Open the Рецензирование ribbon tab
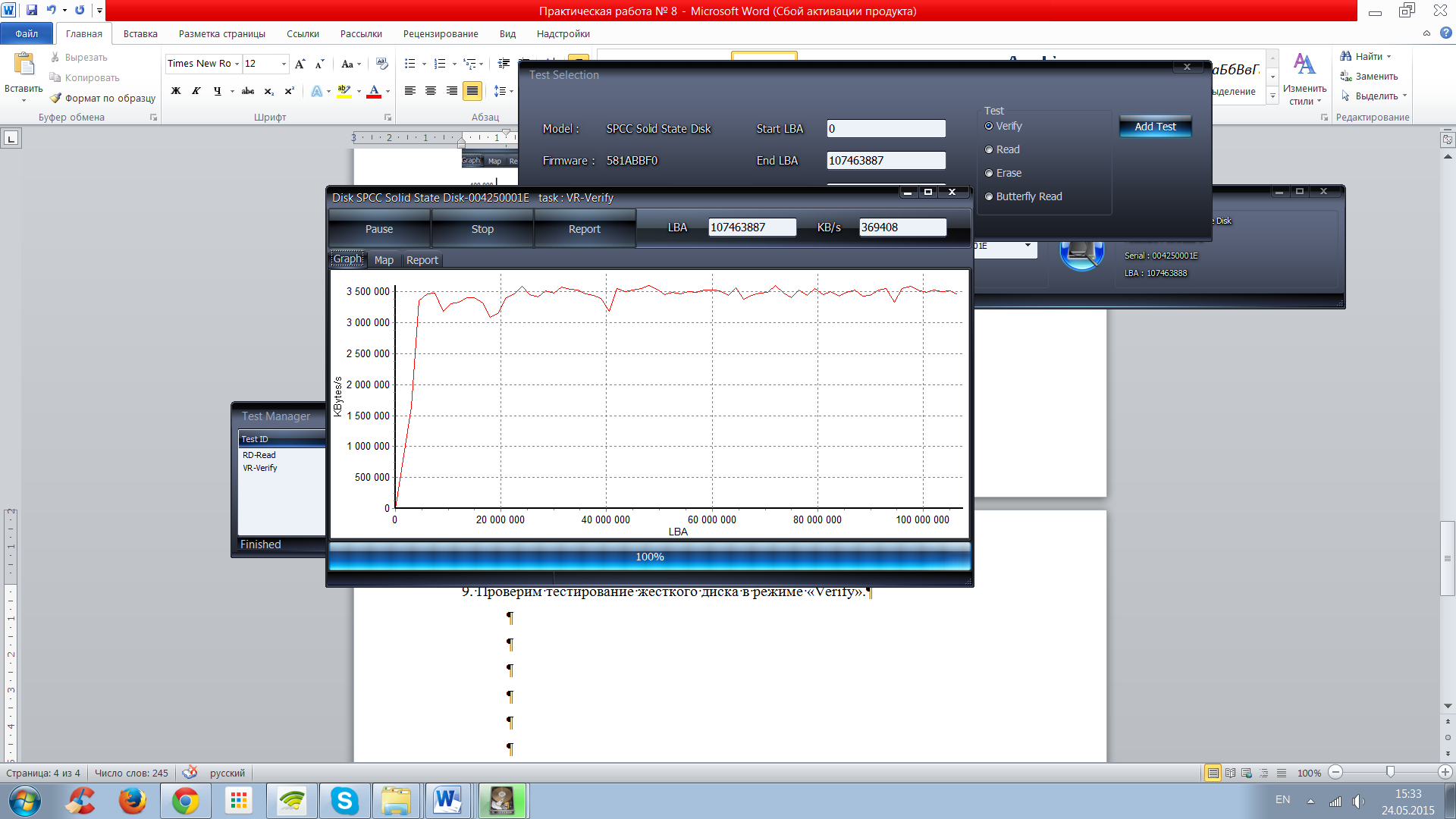This screenshot has width=1456, height=819. point(441,33)
